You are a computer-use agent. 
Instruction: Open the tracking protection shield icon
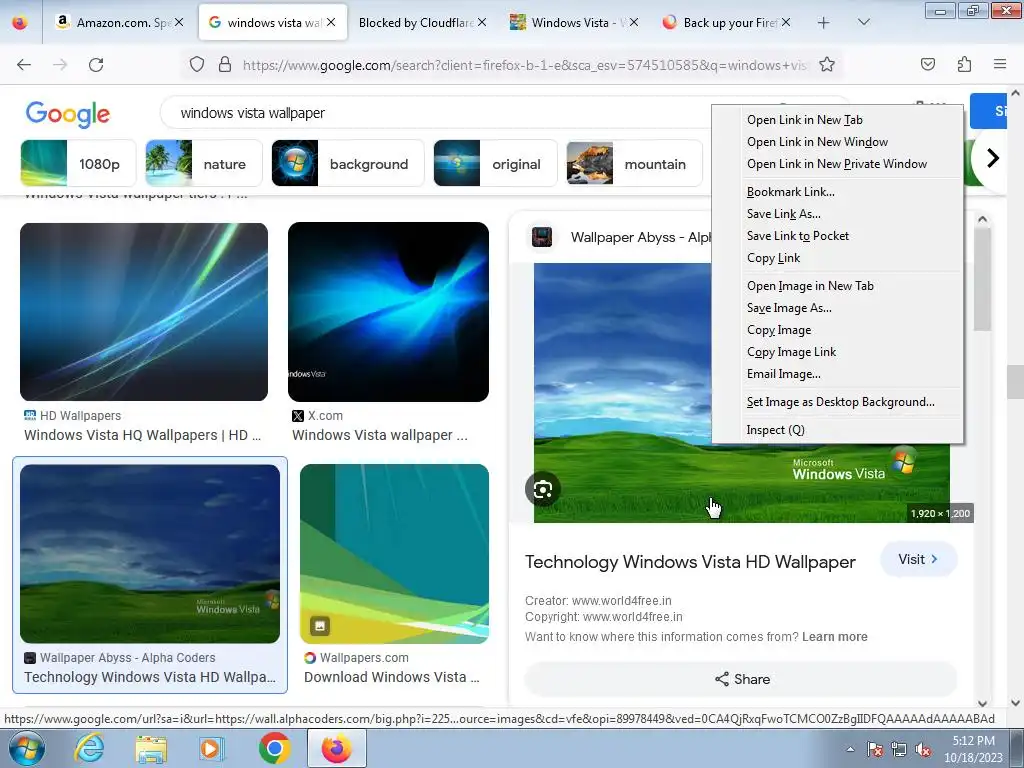(x=197, y=64)
